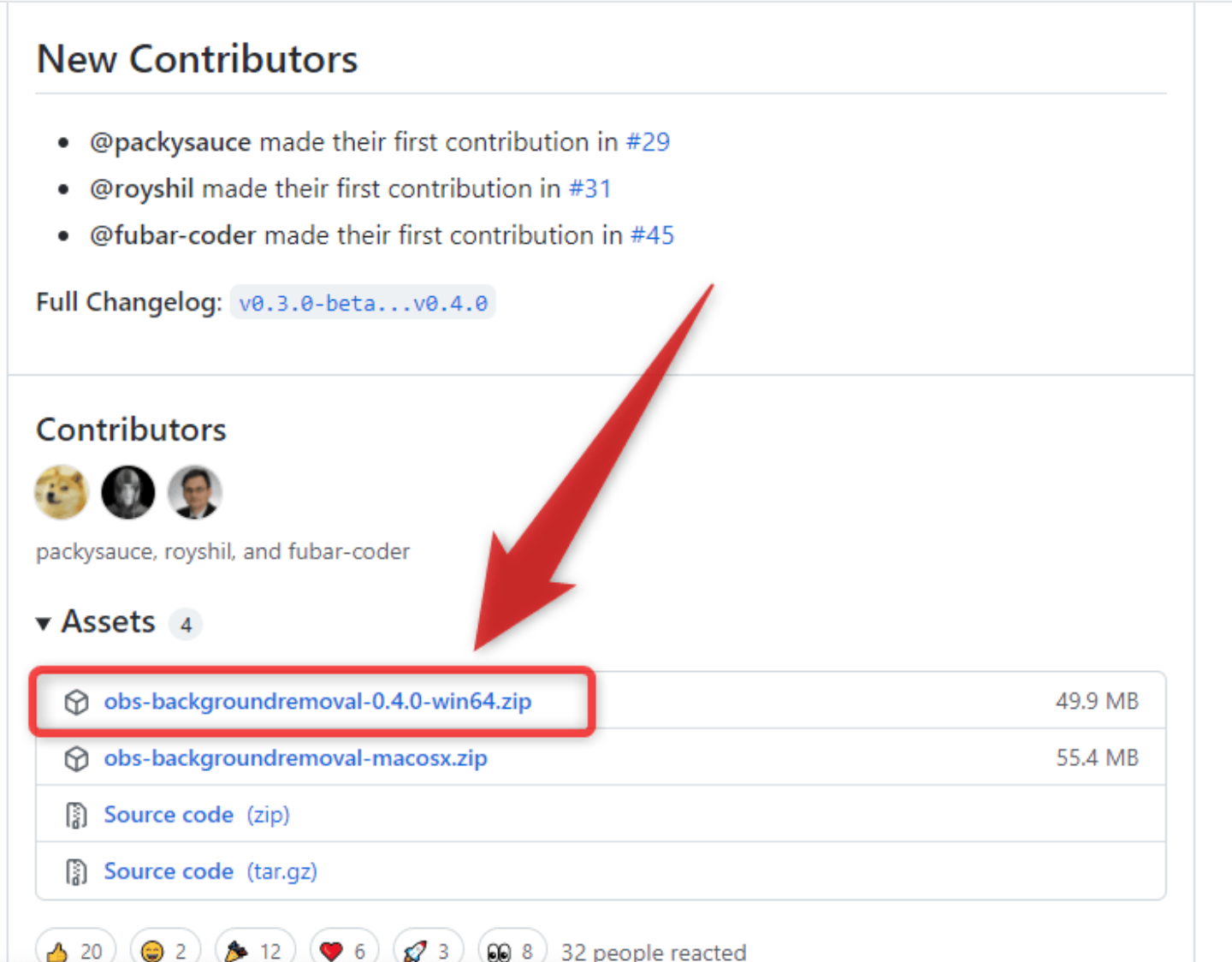The image size is (1232, 962).
Task: Click the dark portrait avatar of royshil
Action: tap(128, 492)
